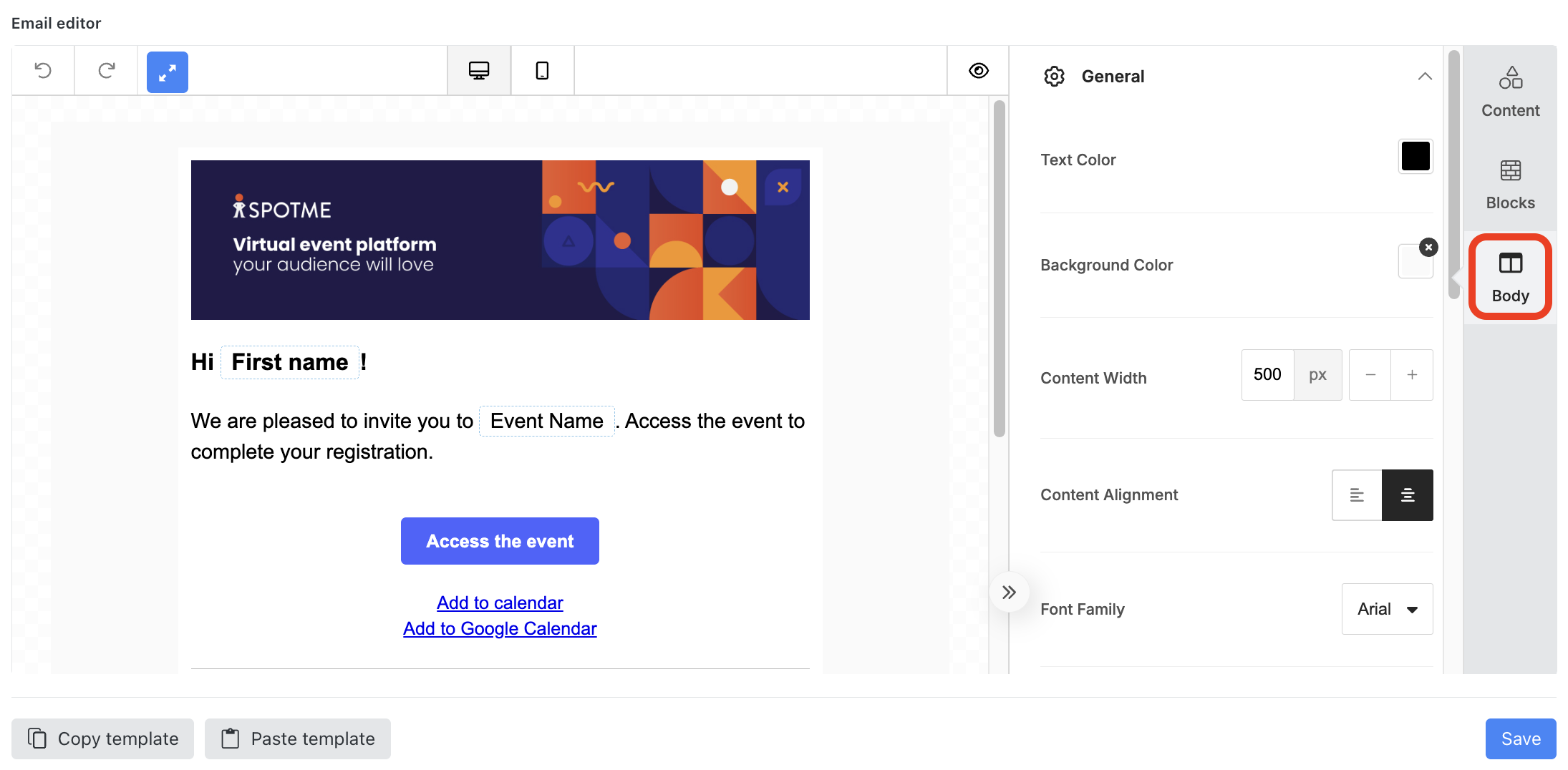
Task: Click the Access the event button
Action: (x=500, y=541)
